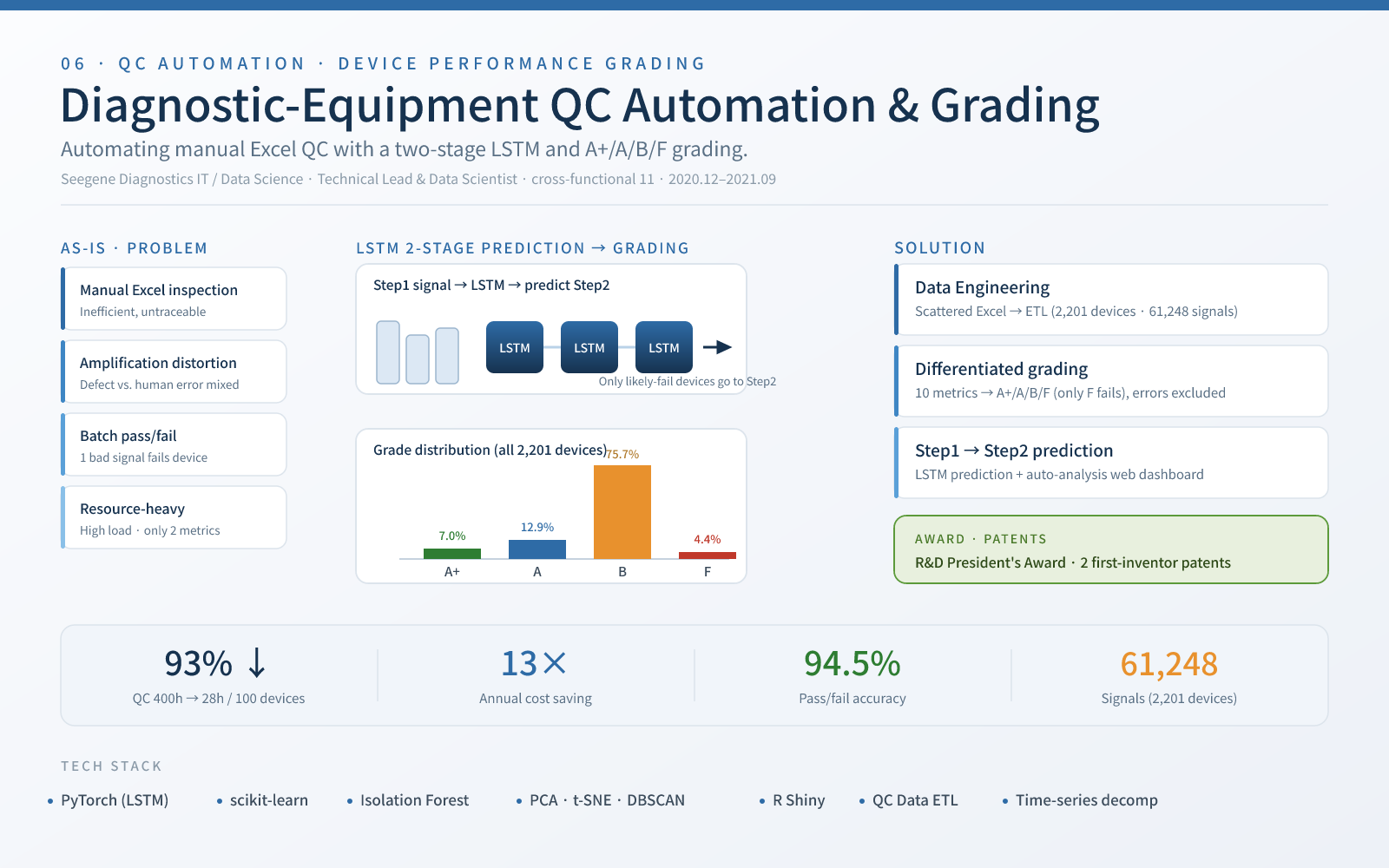
Task: Click the 'R Shiny' tech item
Action: pos(799,800)
